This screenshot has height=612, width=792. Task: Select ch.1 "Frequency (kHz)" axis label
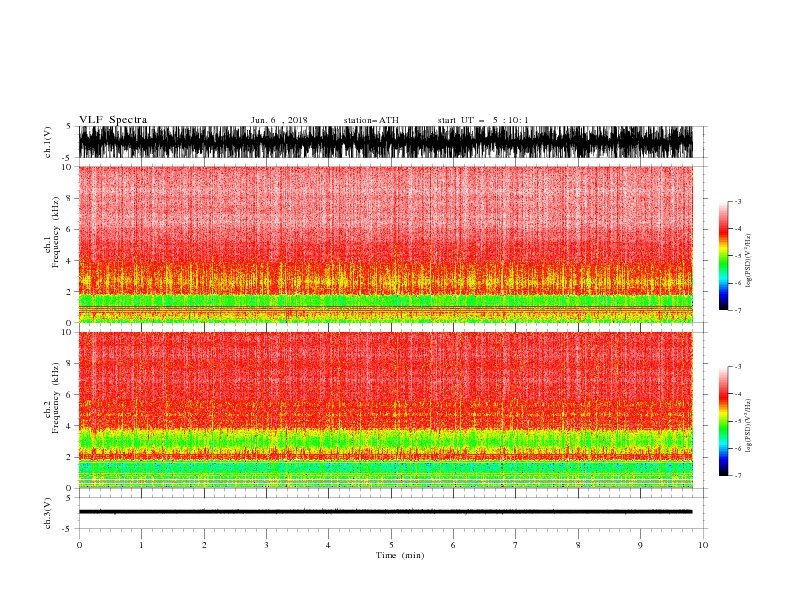point(56,232)
